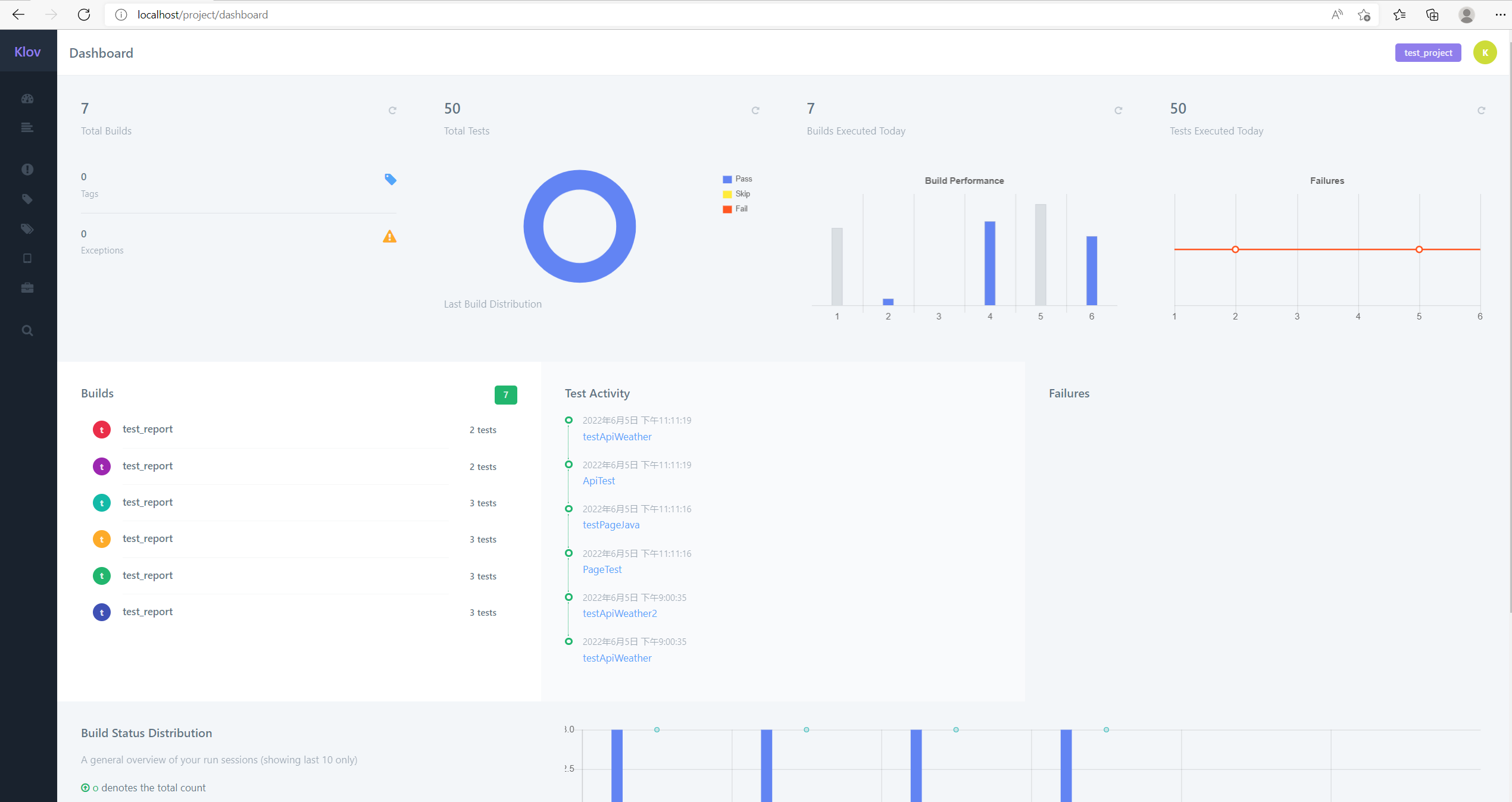Click the builds list icon in sidebar
The width and height of the screenshot is (1512, 802).
point(27,127)
